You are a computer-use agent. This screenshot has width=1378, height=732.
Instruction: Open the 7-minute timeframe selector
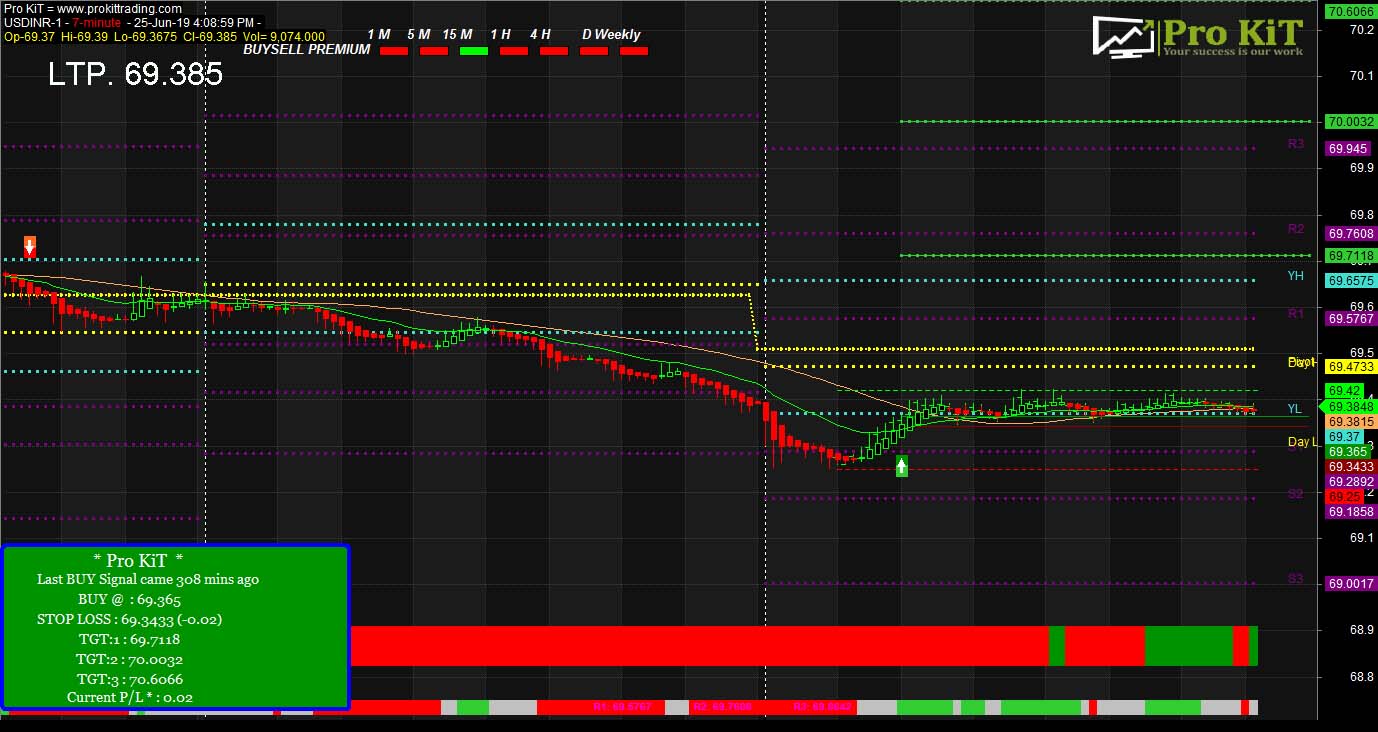click(98, 20)
